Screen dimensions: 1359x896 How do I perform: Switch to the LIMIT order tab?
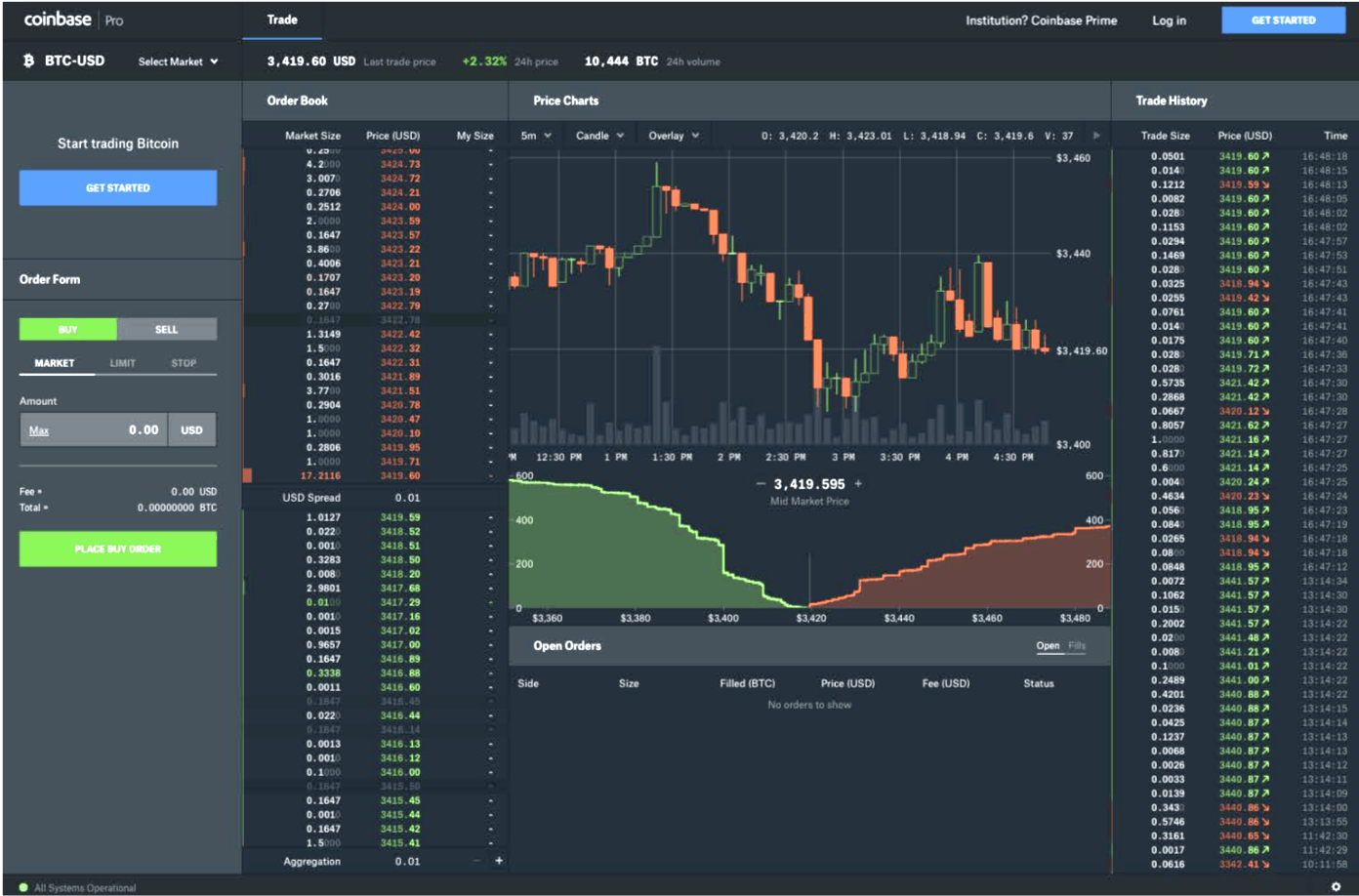tap(123, 363)
